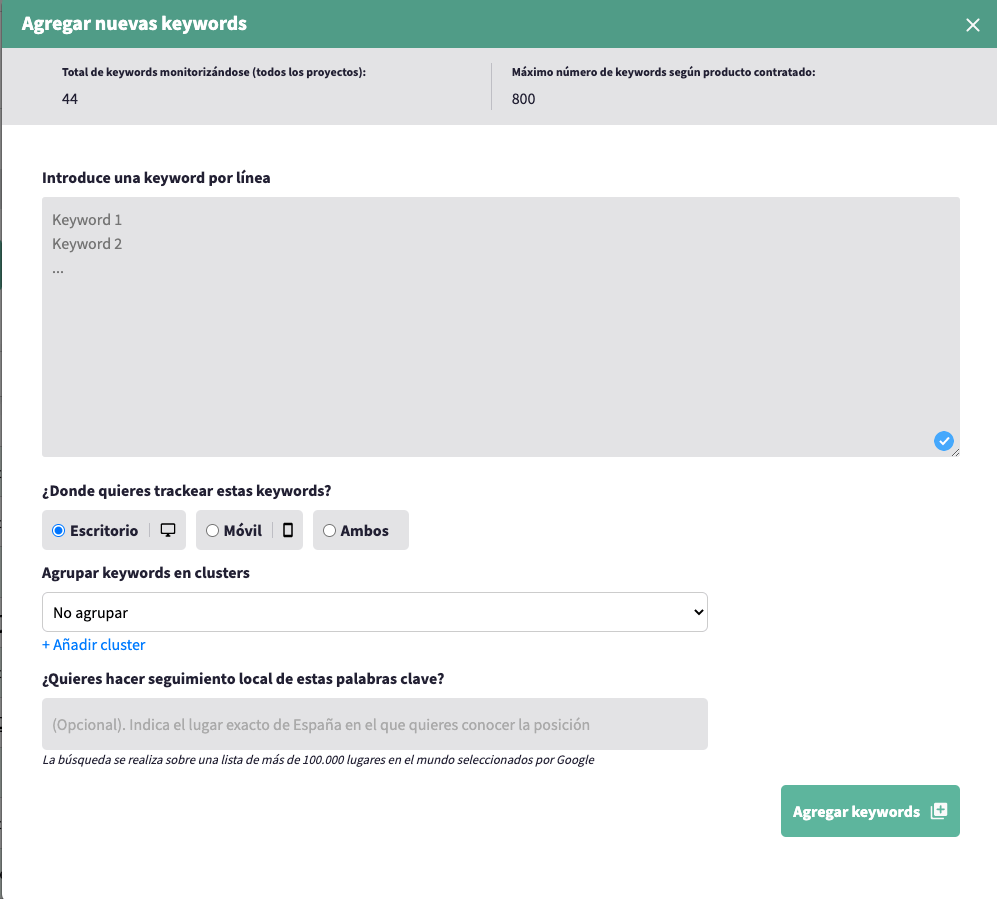The width and height of the screenshot is (997, 899).
Task: Click the local tracking location input field
Action: (374, 724)
